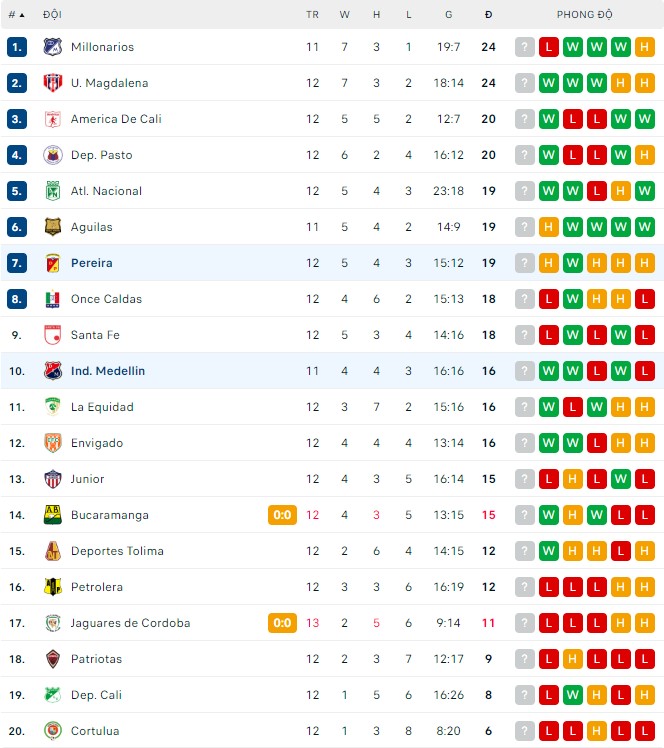Screen dimensions: 664x748
Task: Click the U. Magdalena club logo
Action: point(52,83)
